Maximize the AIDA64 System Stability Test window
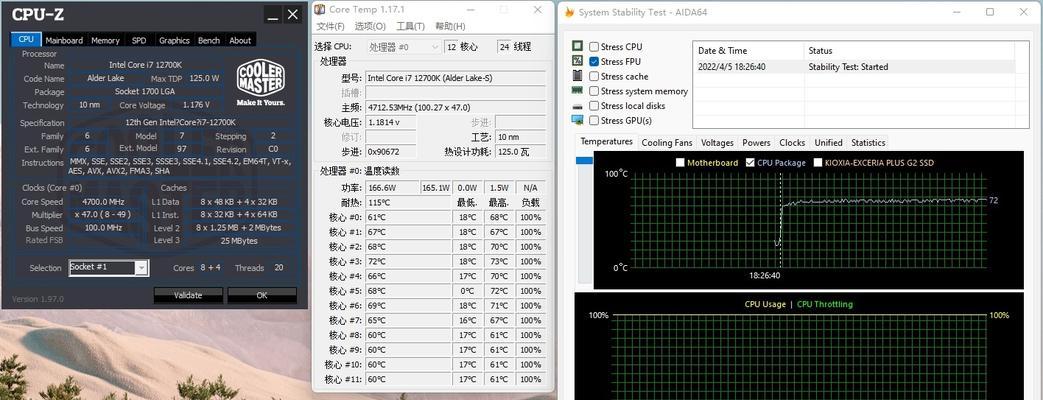The height and width of the screenshot is (400, 1043). (990, 12)
